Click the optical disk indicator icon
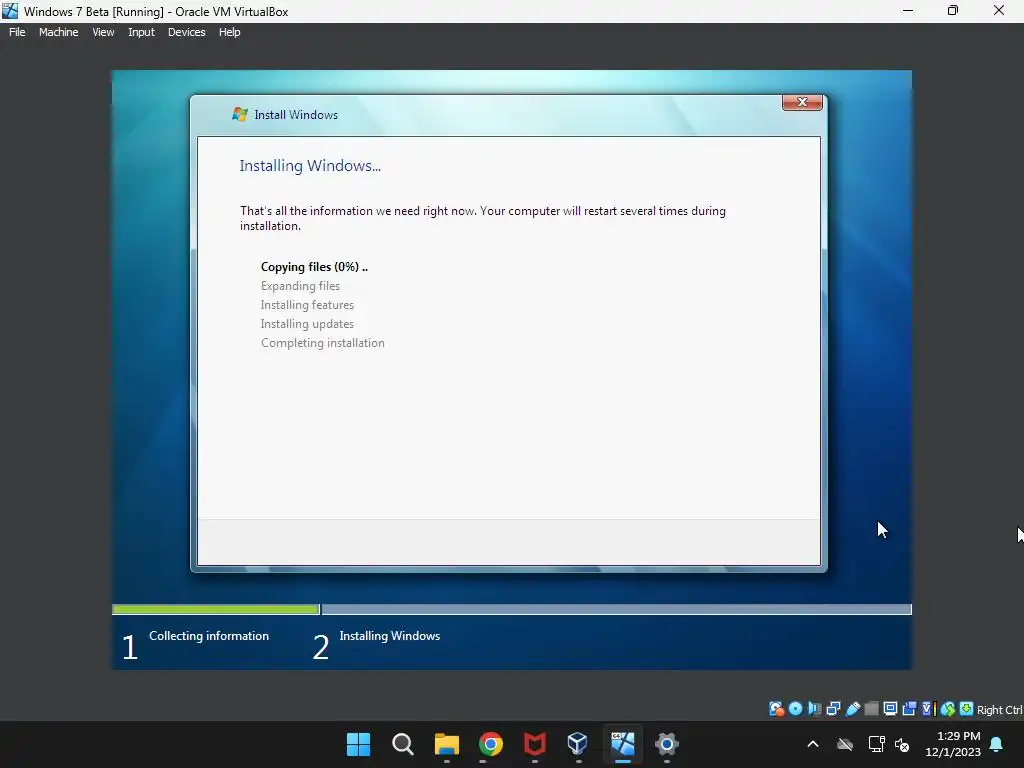Screen dimensions: 1024x768 pos(795,709)
